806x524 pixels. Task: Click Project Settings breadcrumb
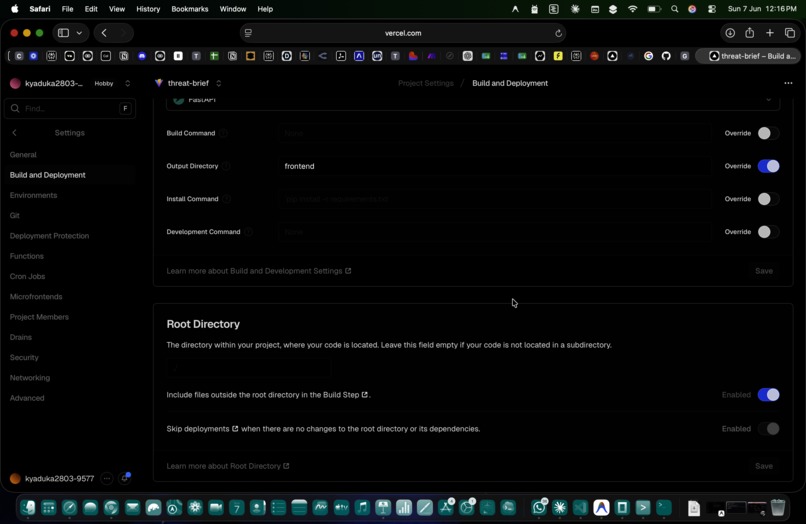pyautogui.click(x=426, y=83)
